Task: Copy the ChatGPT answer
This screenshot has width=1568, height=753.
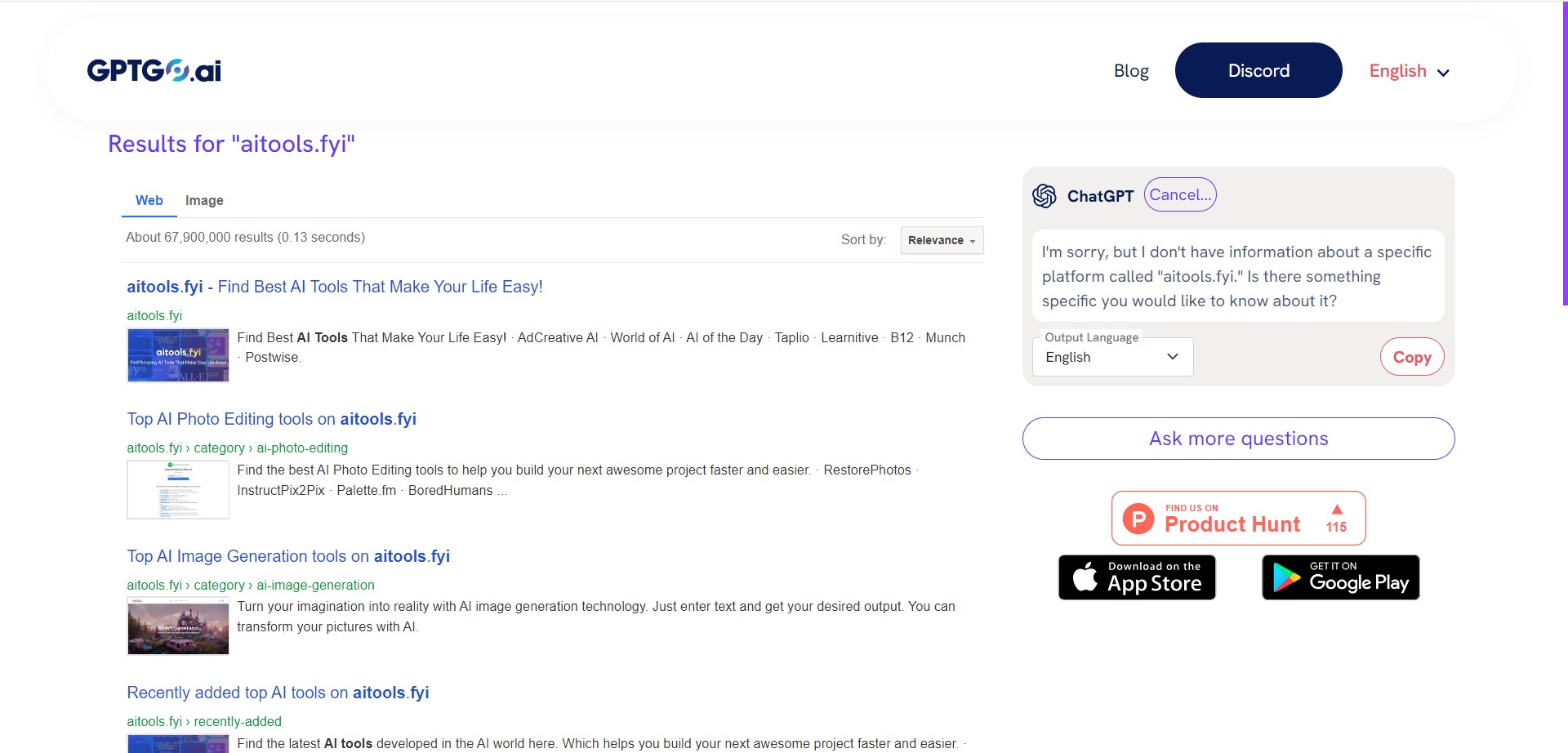Action: pos(1410,356)
